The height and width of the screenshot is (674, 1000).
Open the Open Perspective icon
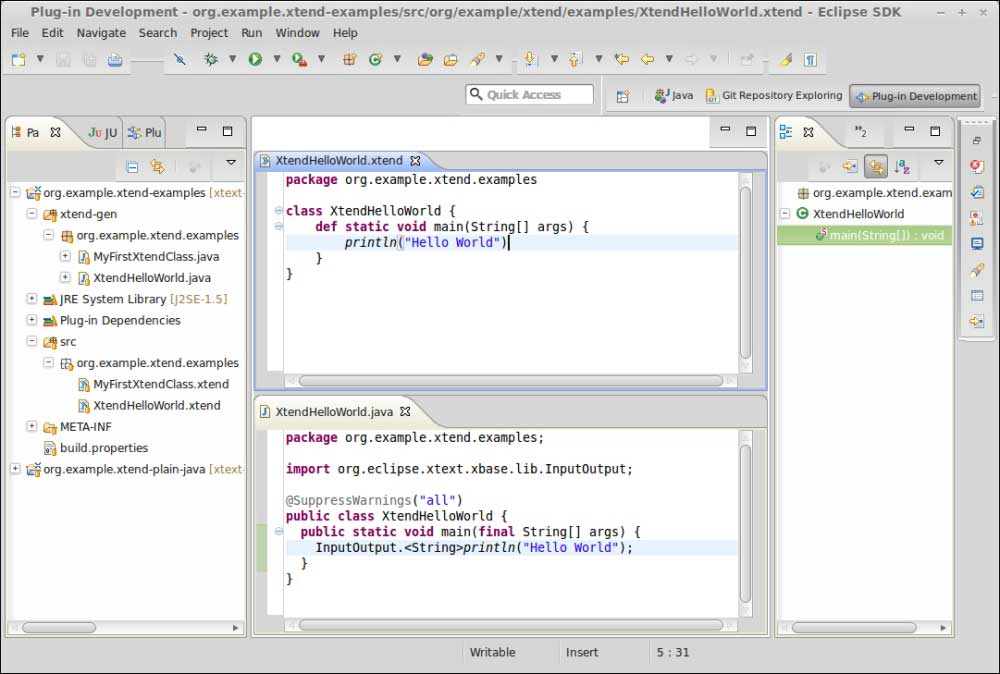click(x=622, y=96)
